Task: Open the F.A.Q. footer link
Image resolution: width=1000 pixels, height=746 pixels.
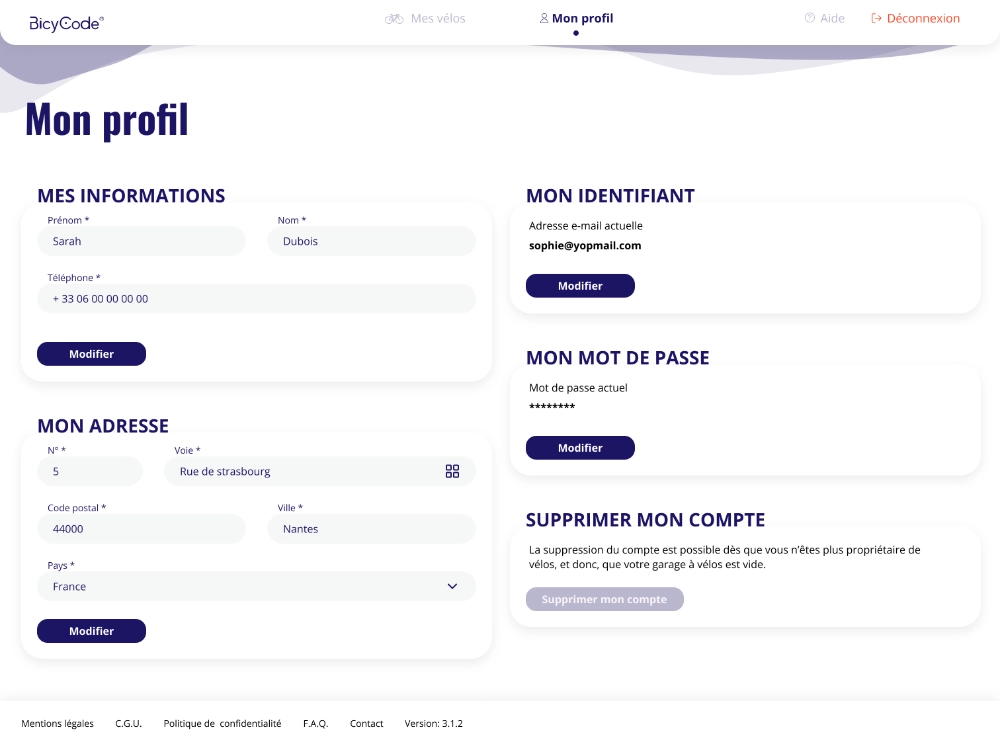Action: [315, 723]
